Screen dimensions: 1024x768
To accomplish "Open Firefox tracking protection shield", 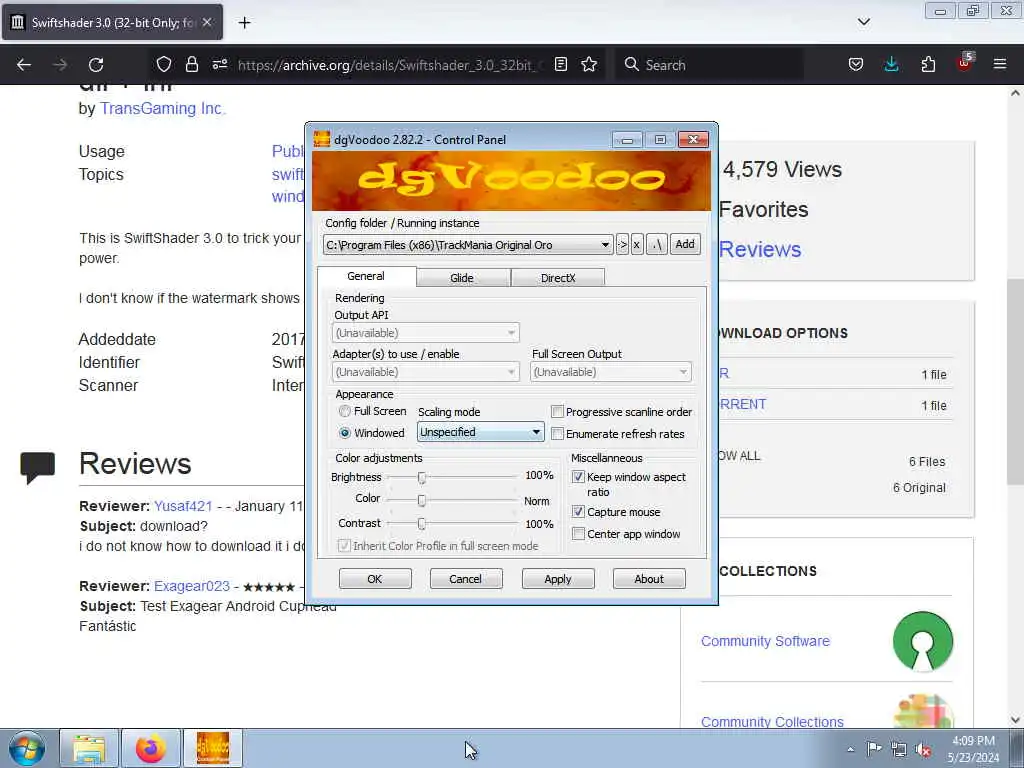I will 163,64.
